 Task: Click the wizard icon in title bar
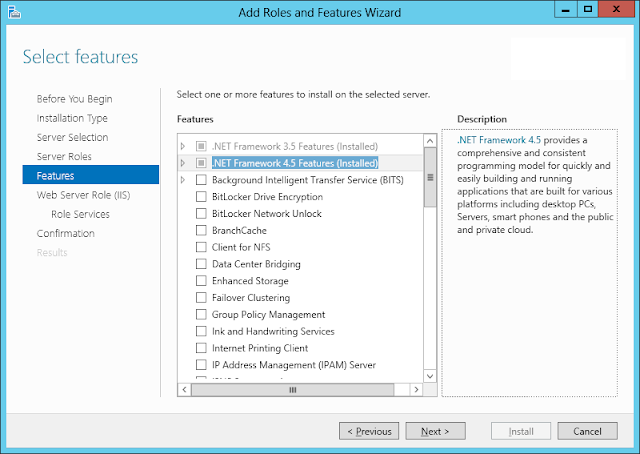pyautogui.click(x=14, y=12)
